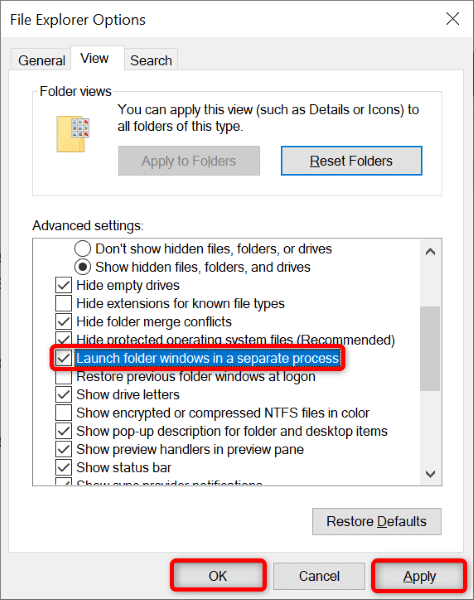
Task: Click the advanced settings scroll down arrow
Action: pos(430,474)
